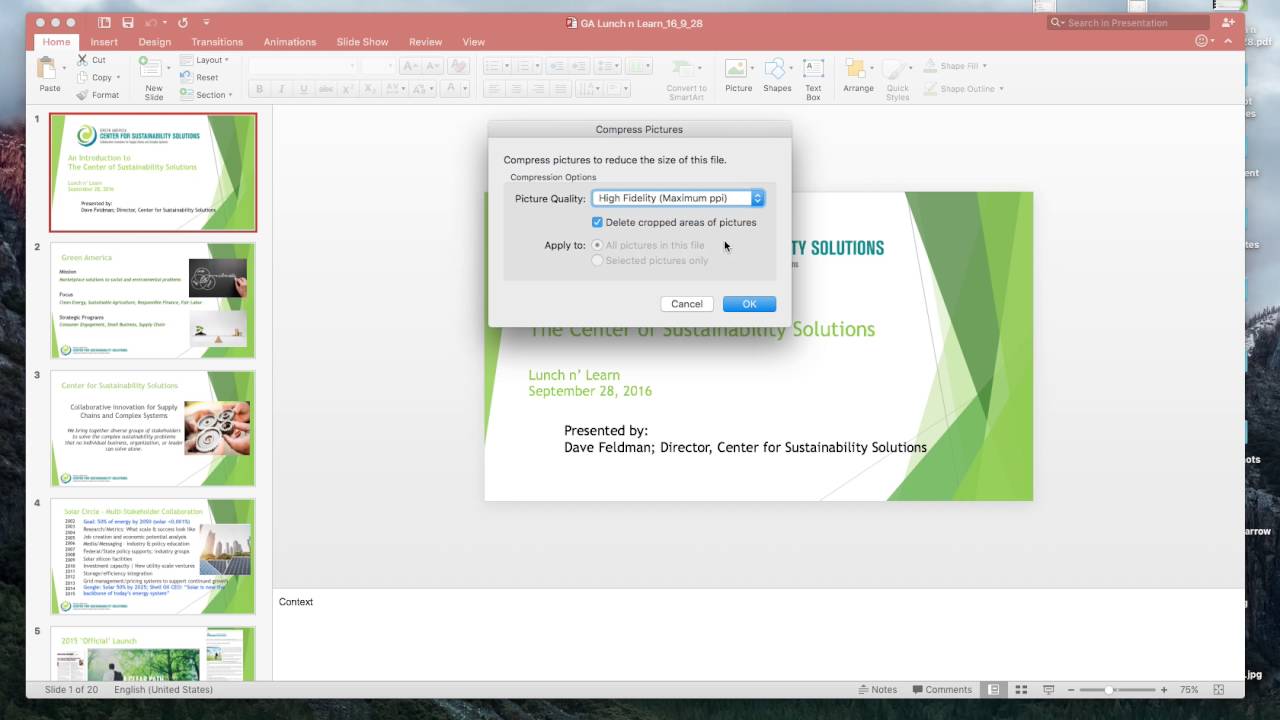Toggle Delete cropped areas of pictures checkbox
This screenshot has width=1280, height=720.
[x=597, y=222]
